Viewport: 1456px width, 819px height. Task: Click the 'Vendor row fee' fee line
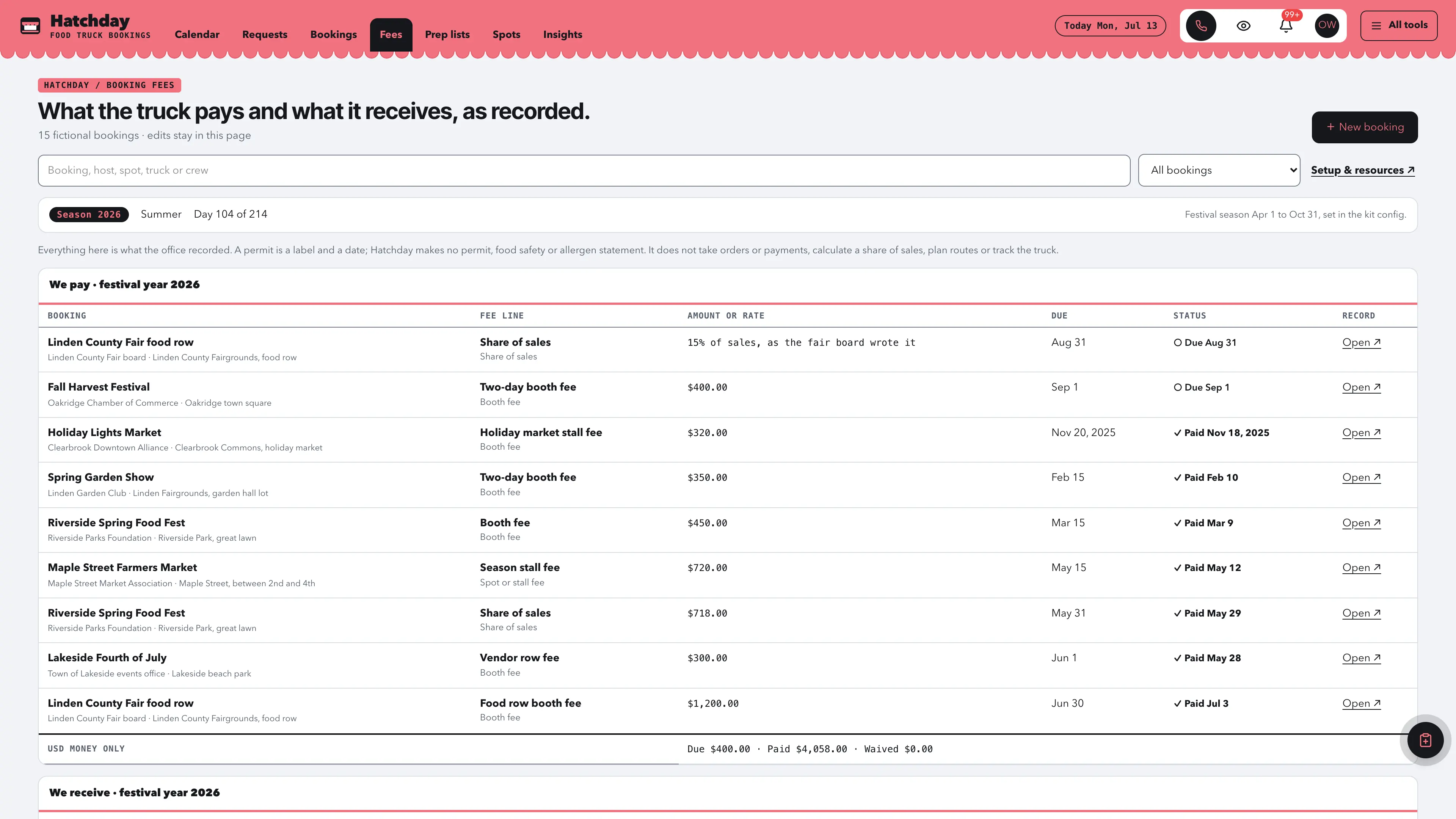click(519, 657)
